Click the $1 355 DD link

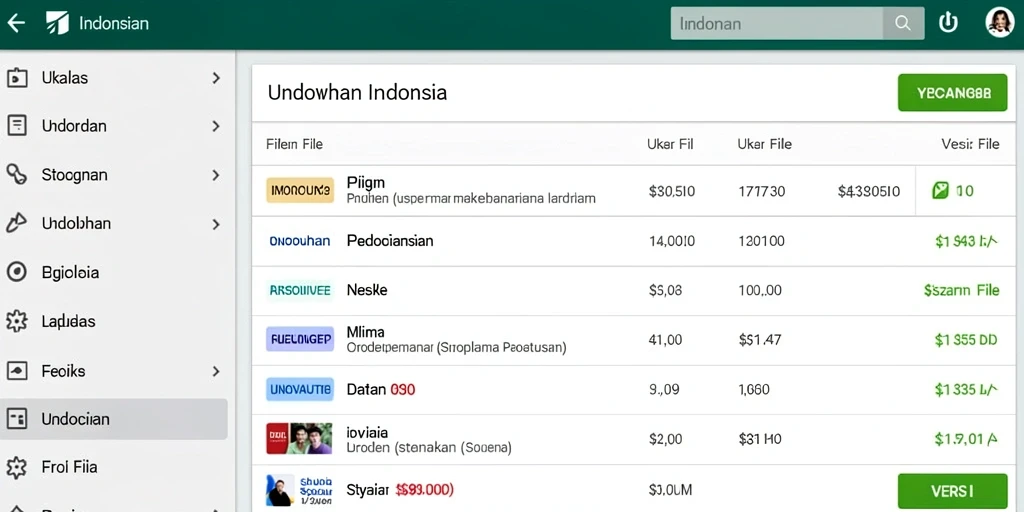pyautogui.click(x=966, y=340)
